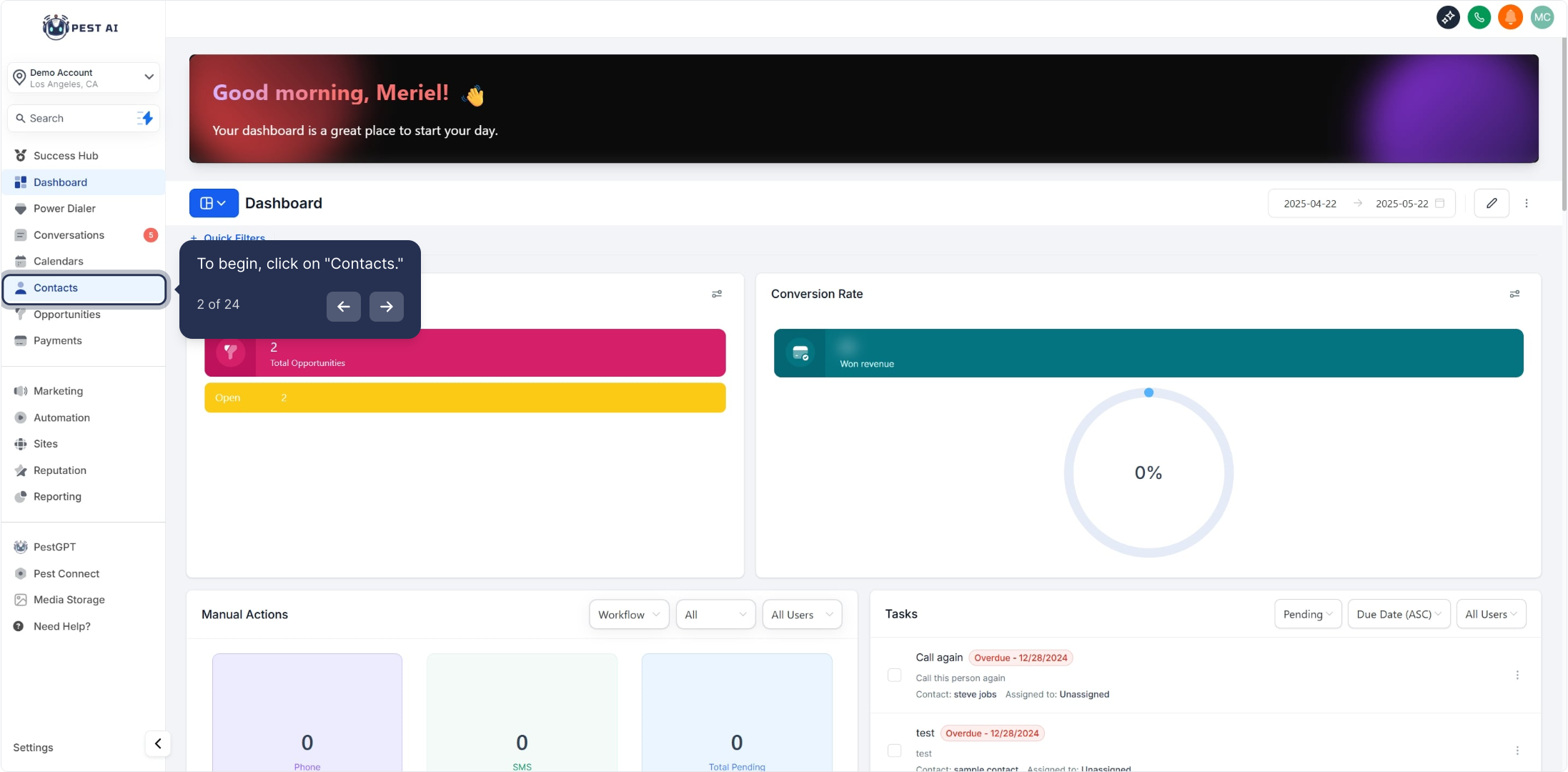Open Pest Connect in sidebar
The width and height of the screenshot is (1568, 772).
pyautogui.click(x=84, y=573)
